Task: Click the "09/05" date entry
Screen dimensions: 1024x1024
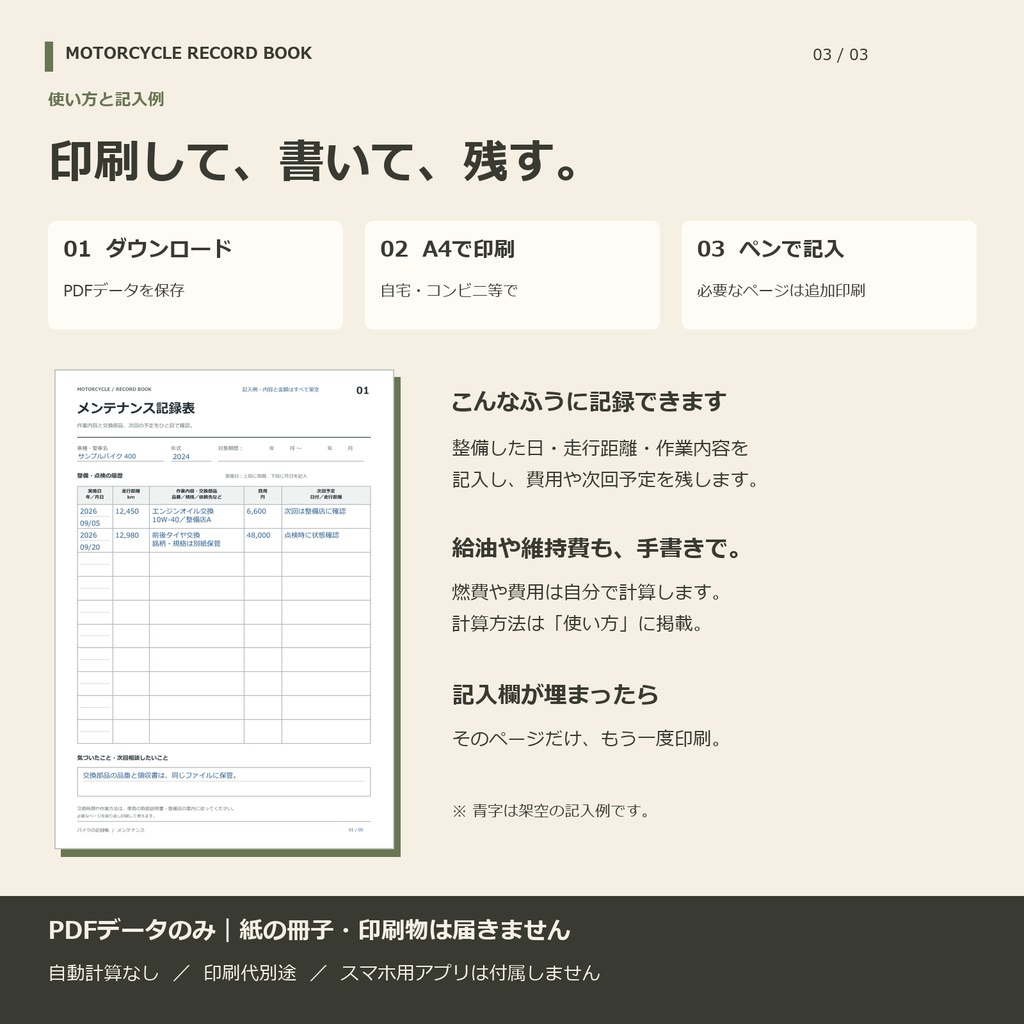Action: [90, 523]
